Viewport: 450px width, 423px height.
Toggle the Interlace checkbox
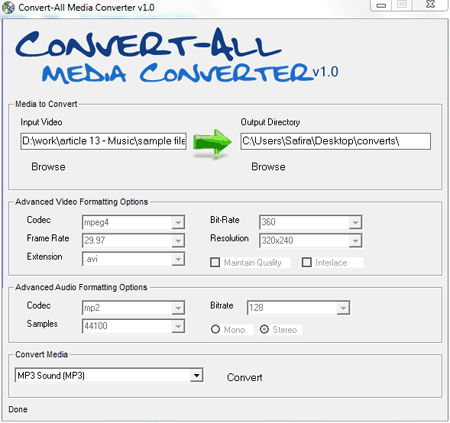pyautogui.click(x=307, y=263)
